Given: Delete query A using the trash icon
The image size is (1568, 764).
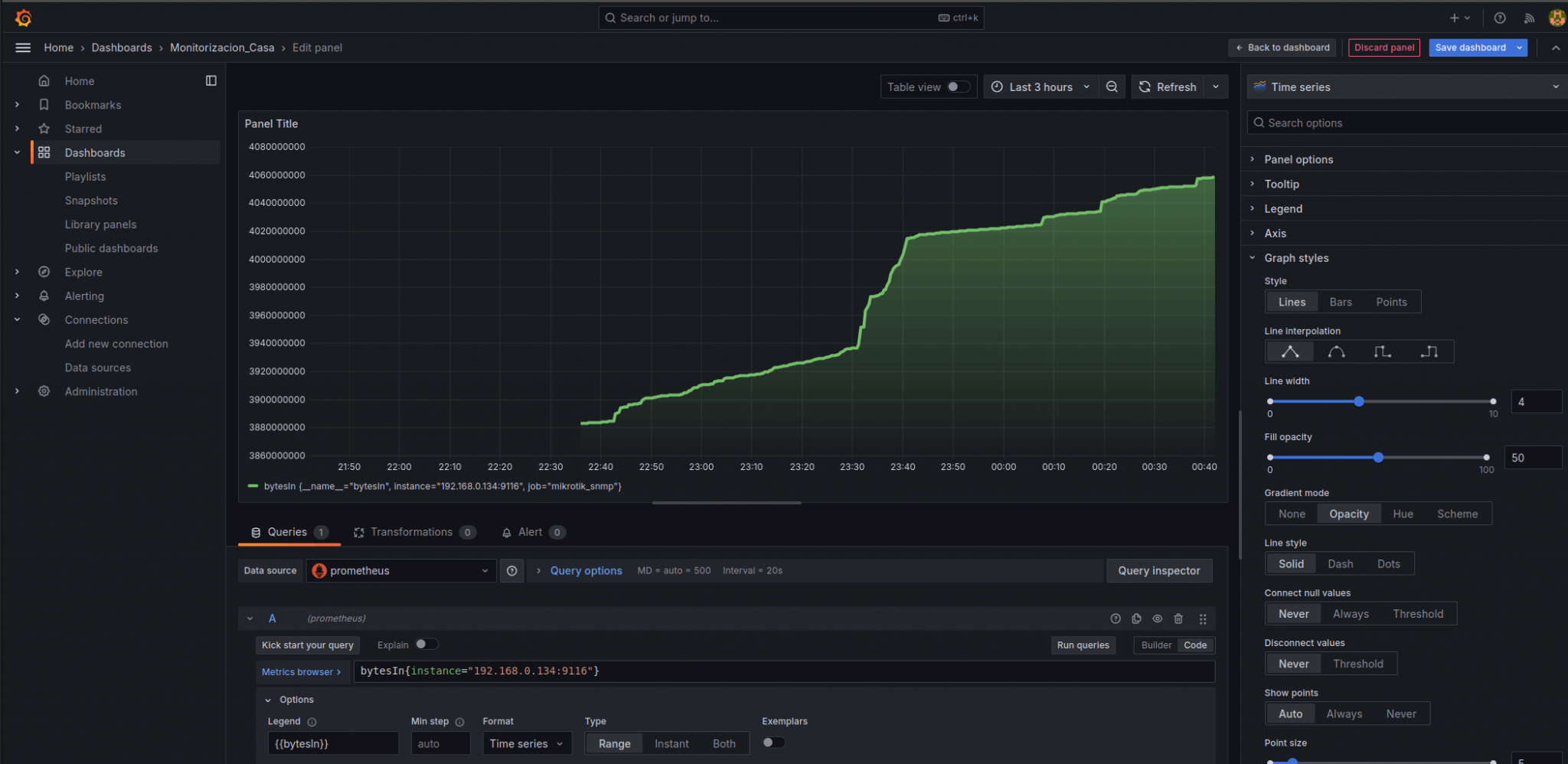Looking at the screenshot, I should pyautogui.click(x=1178, y=619).
